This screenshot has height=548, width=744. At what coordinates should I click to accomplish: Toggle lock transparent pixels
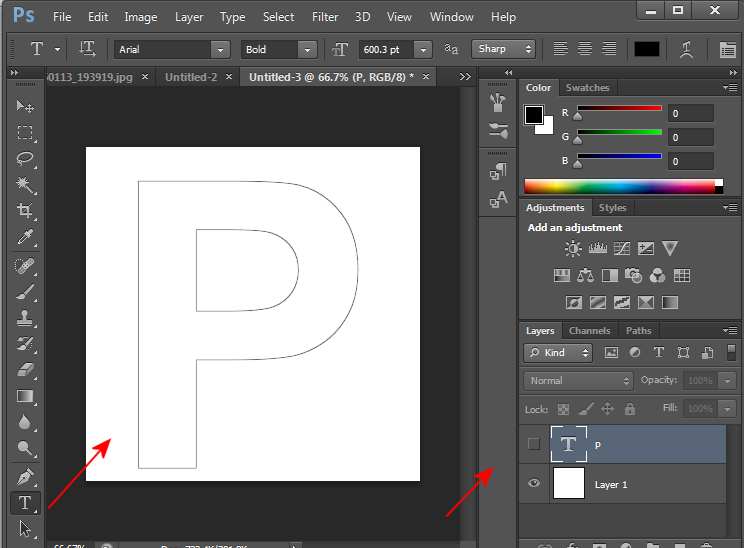[563, 409]
